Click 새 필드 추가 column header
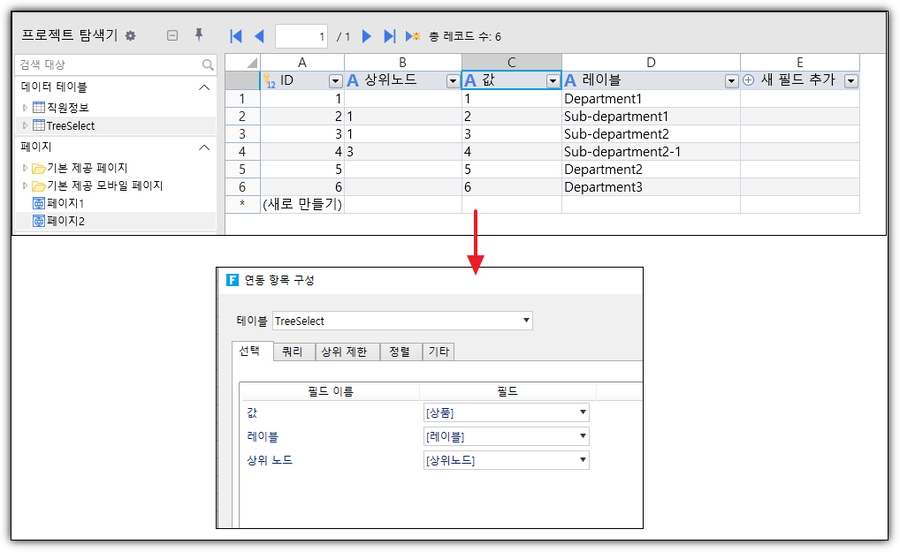900x552 pixels. click(x=797, y=80)
